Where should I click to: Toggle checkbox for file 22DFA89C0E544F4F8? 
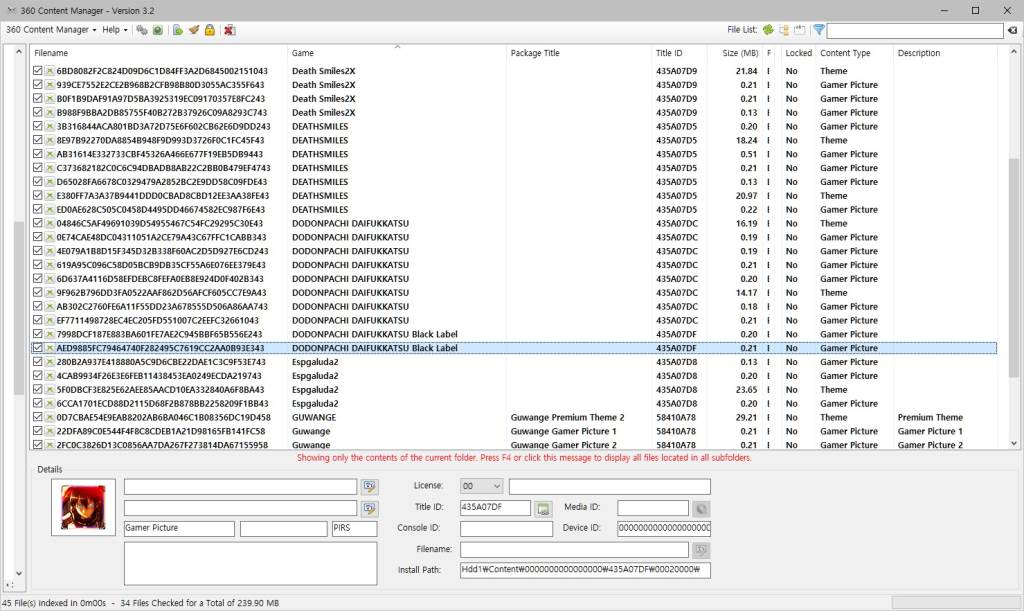(x=37, y=431)
